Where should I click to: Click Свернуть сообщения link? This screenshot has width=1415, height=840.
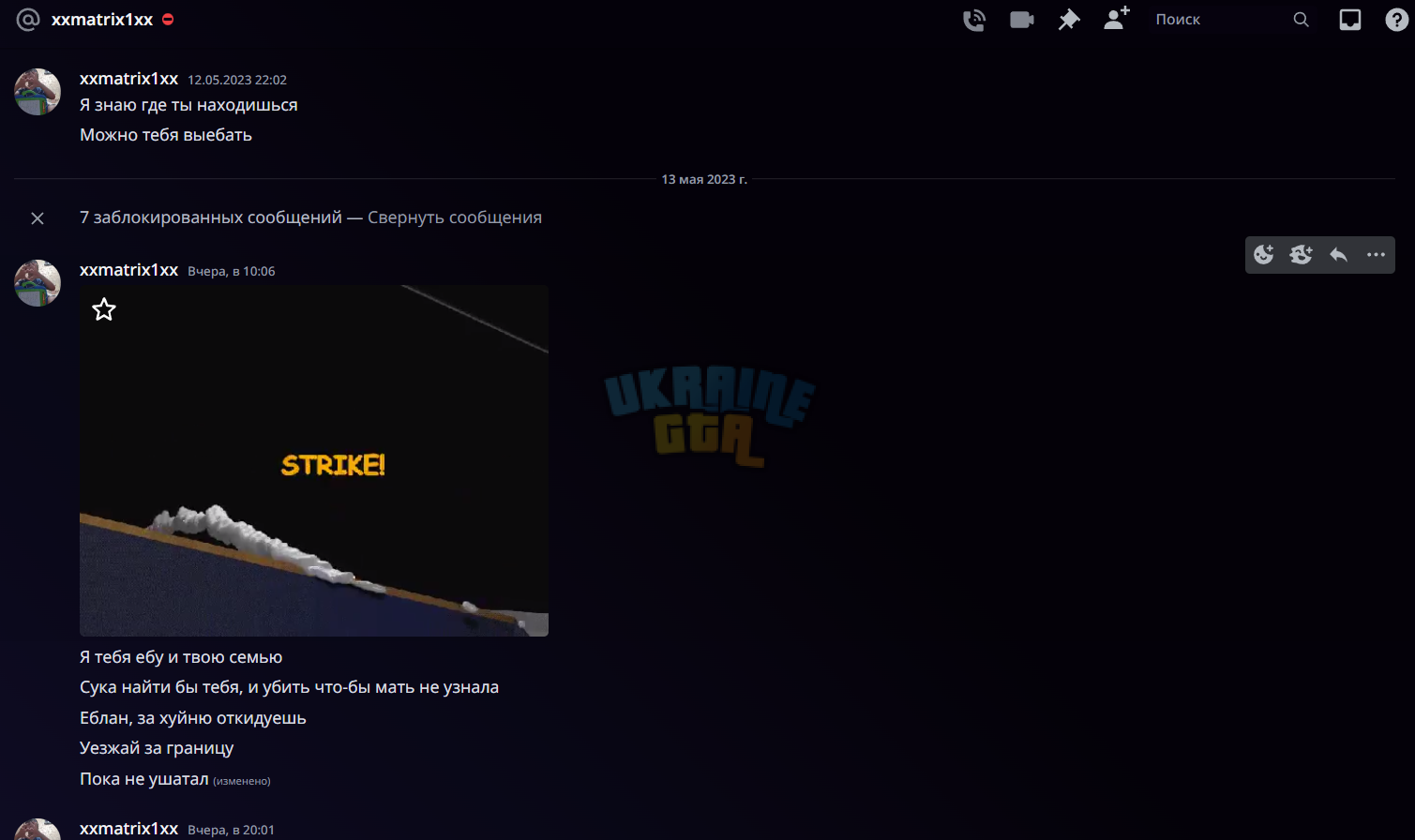(455, 217)
